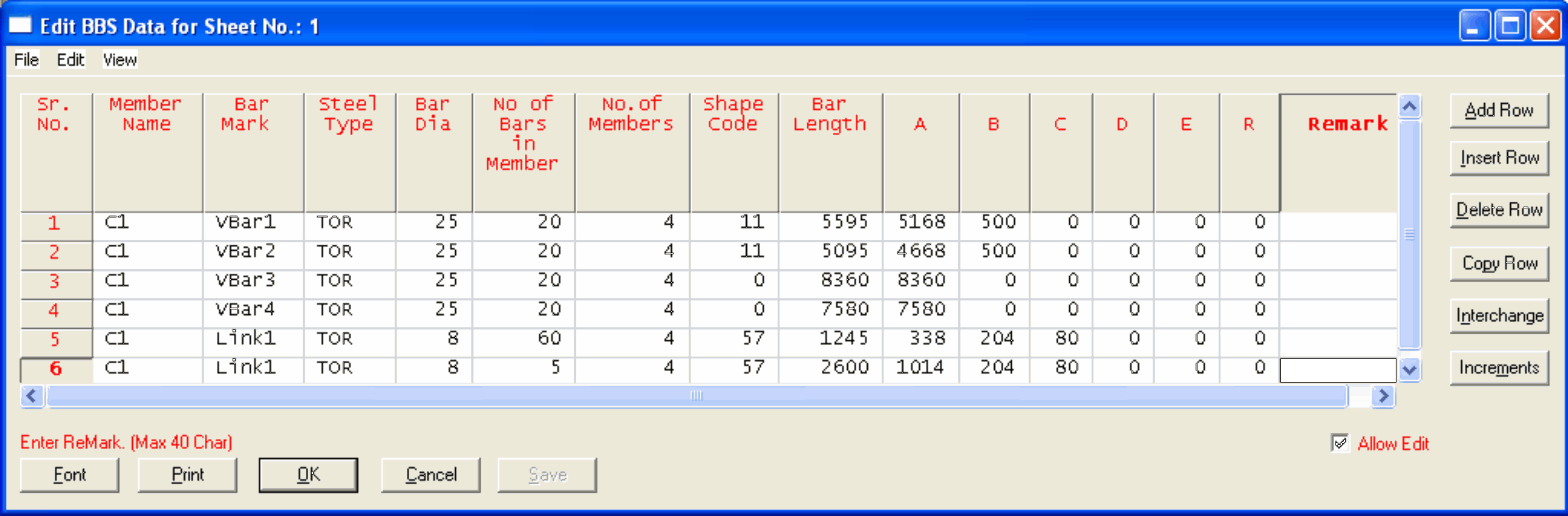Viewport: 1568px width, 516px height.
Task: Click the window icon in title bar
Action: click(19, 26)
